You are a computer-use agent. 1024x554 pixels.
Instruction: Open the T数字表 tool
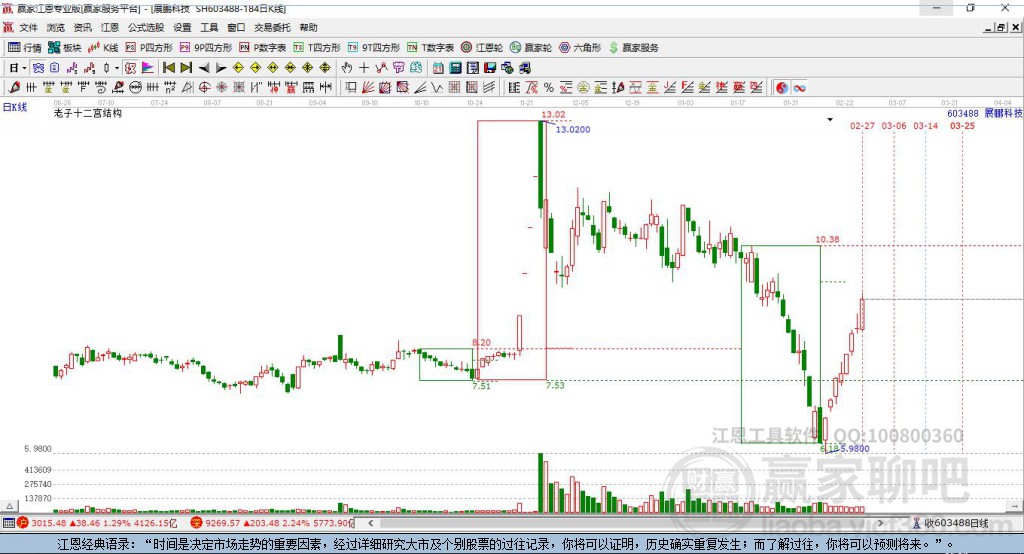(x=430, y=48)
